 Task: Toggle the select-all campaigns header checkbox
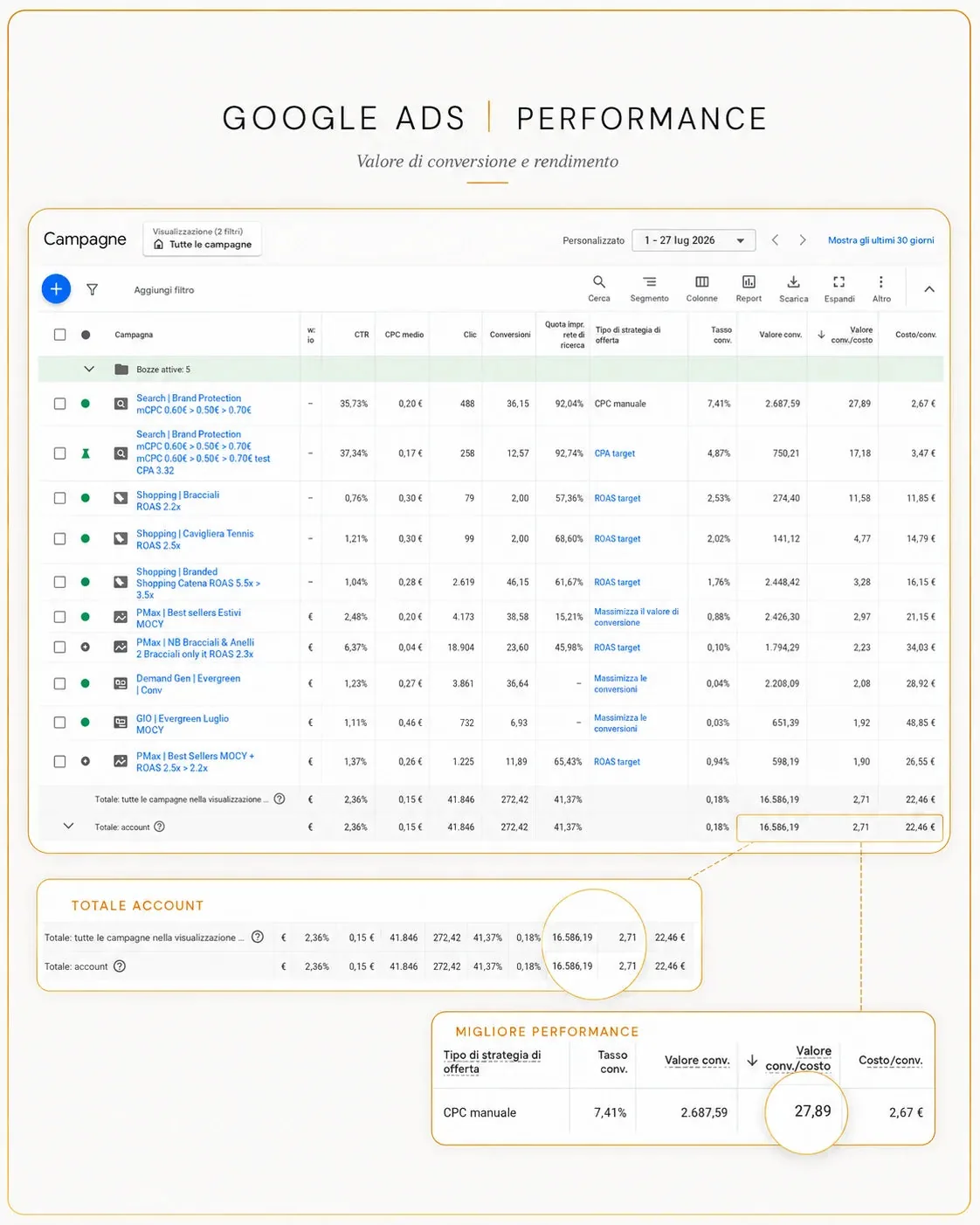click(x=59, y=335)
